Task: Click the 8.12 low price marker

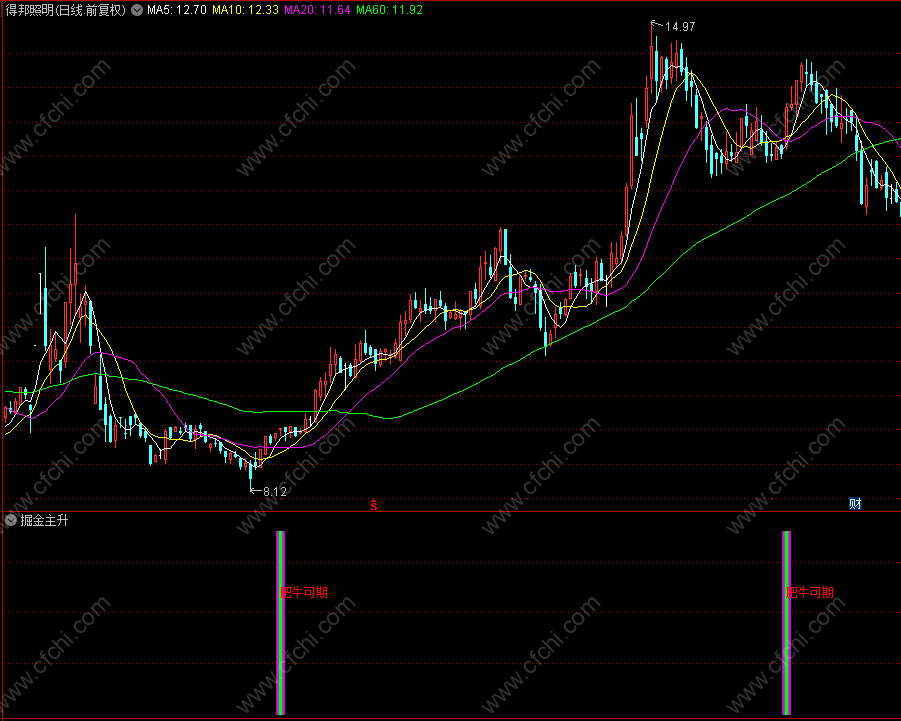Action: click(x=275, y=492)
